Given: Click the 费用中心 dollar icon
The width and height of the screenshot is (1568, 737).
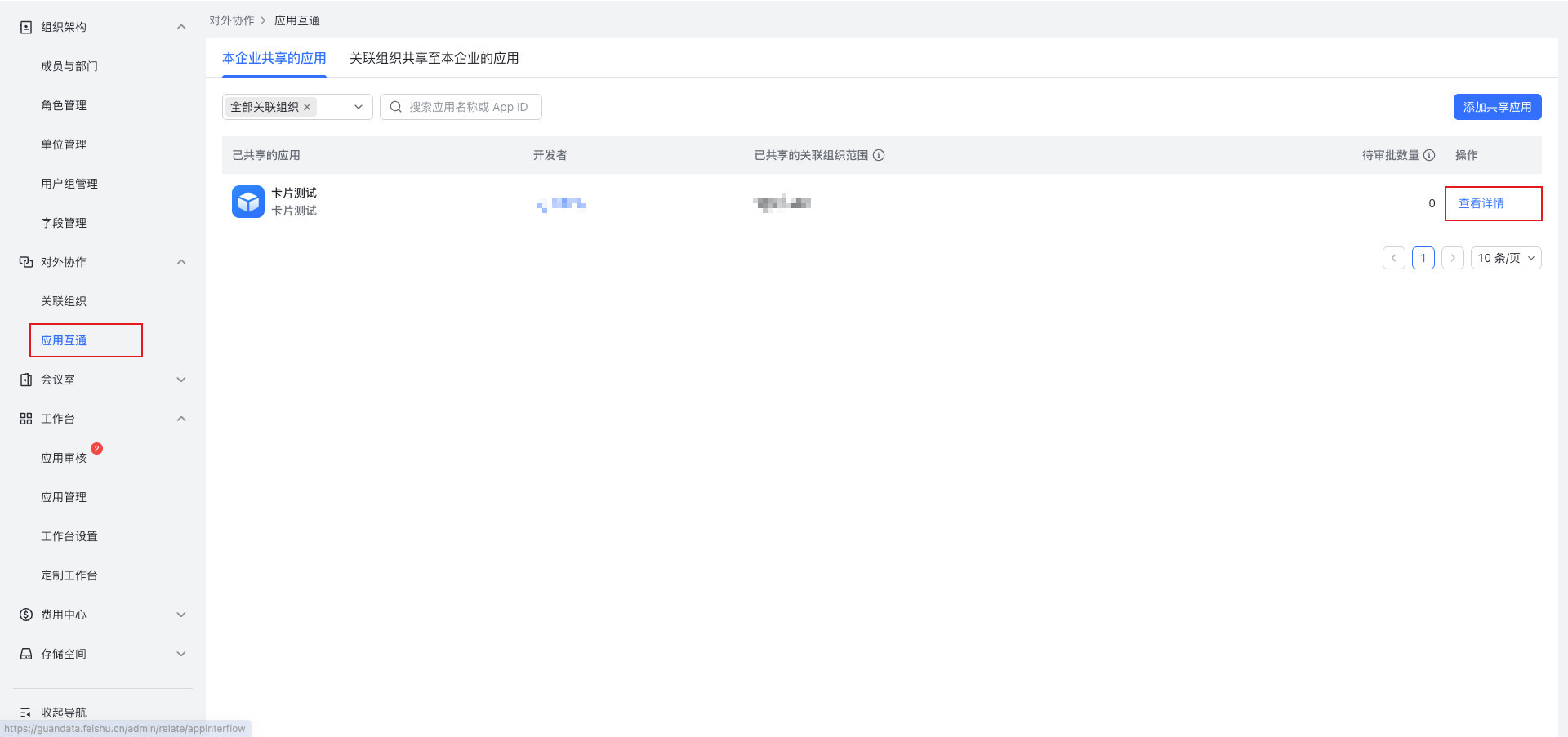Looking at the screenshot, I should 26,615.
